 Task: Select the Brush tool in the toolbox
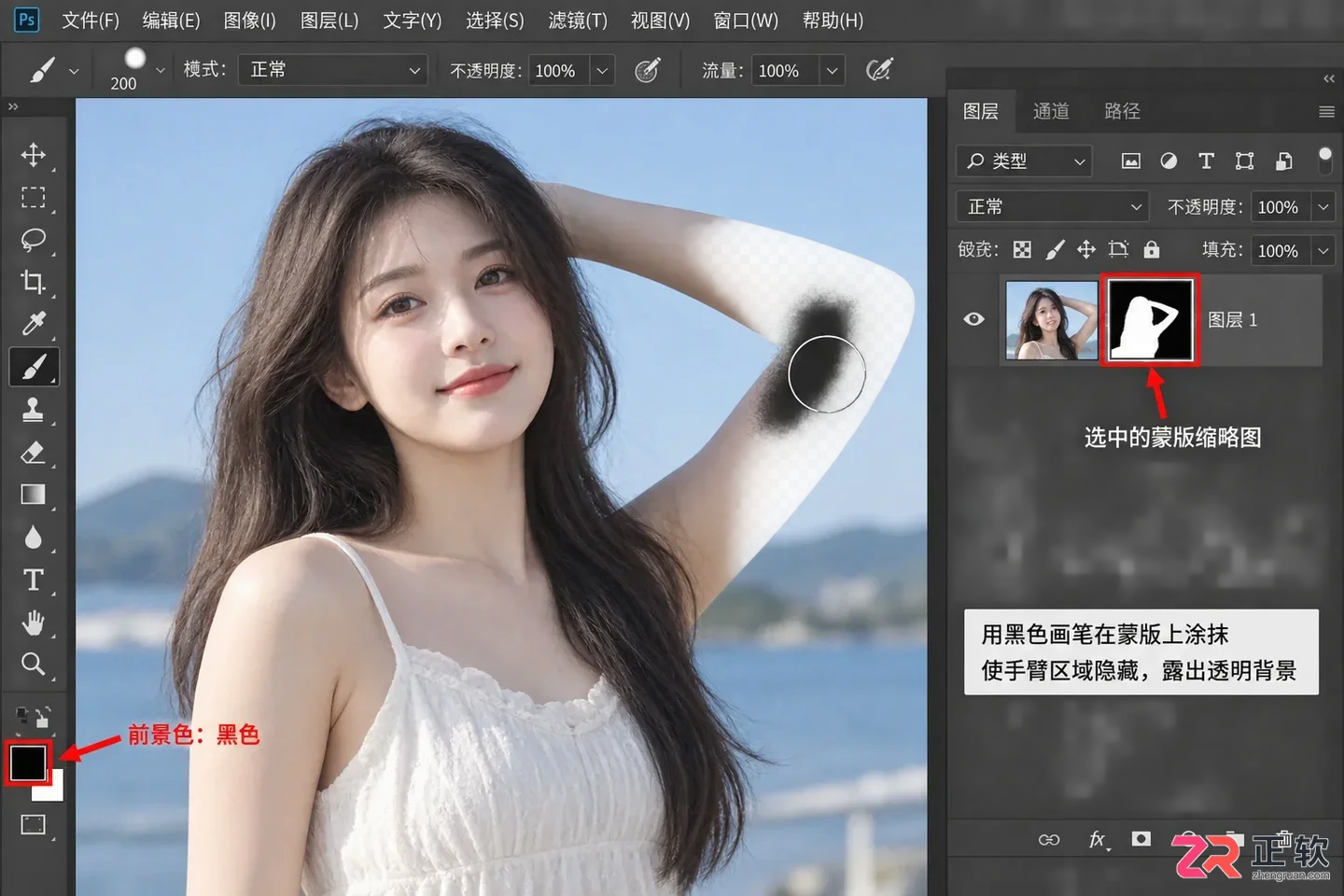point(34,367)
